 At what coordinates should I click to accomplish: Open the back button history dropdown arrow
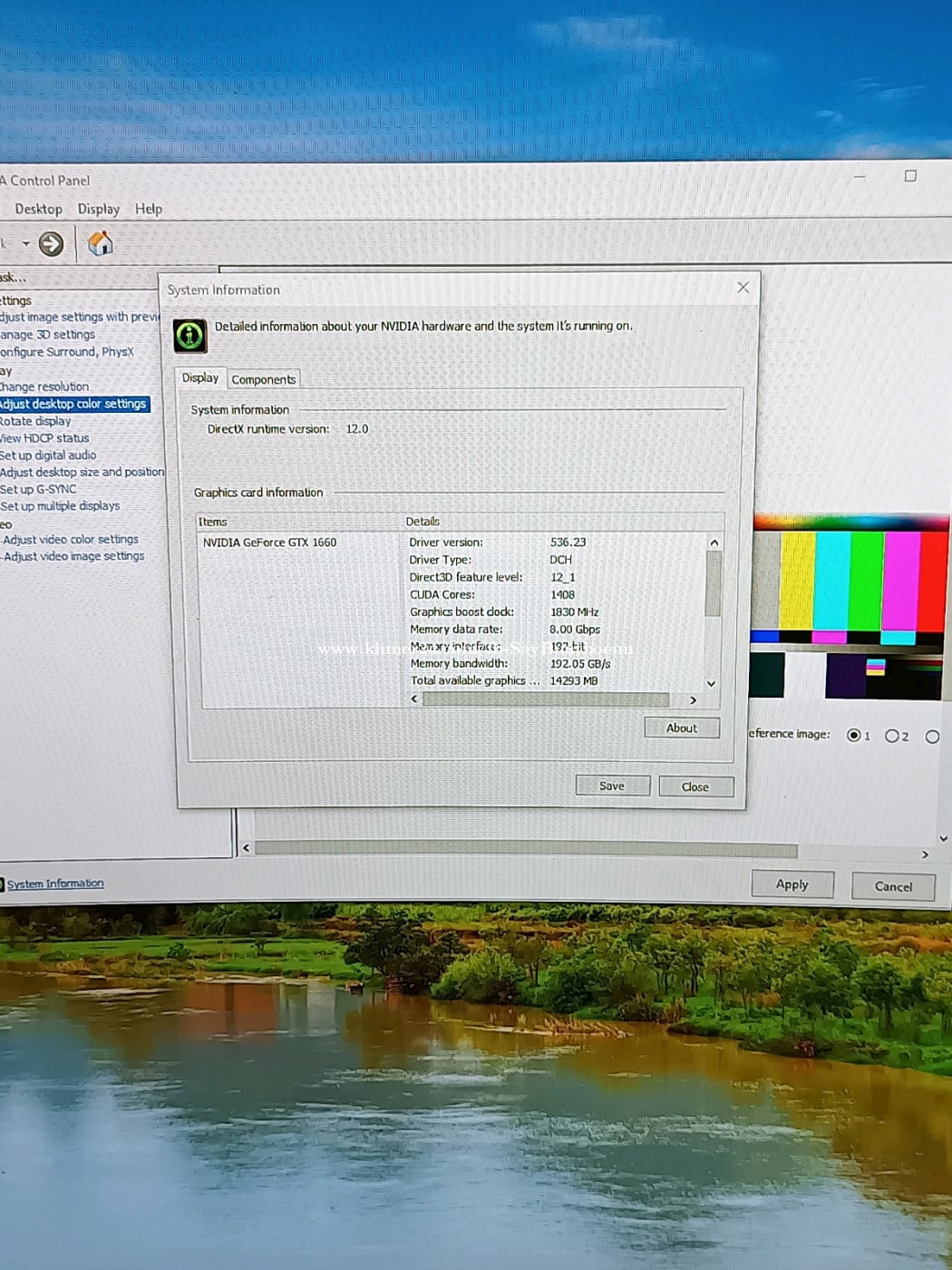26,244
